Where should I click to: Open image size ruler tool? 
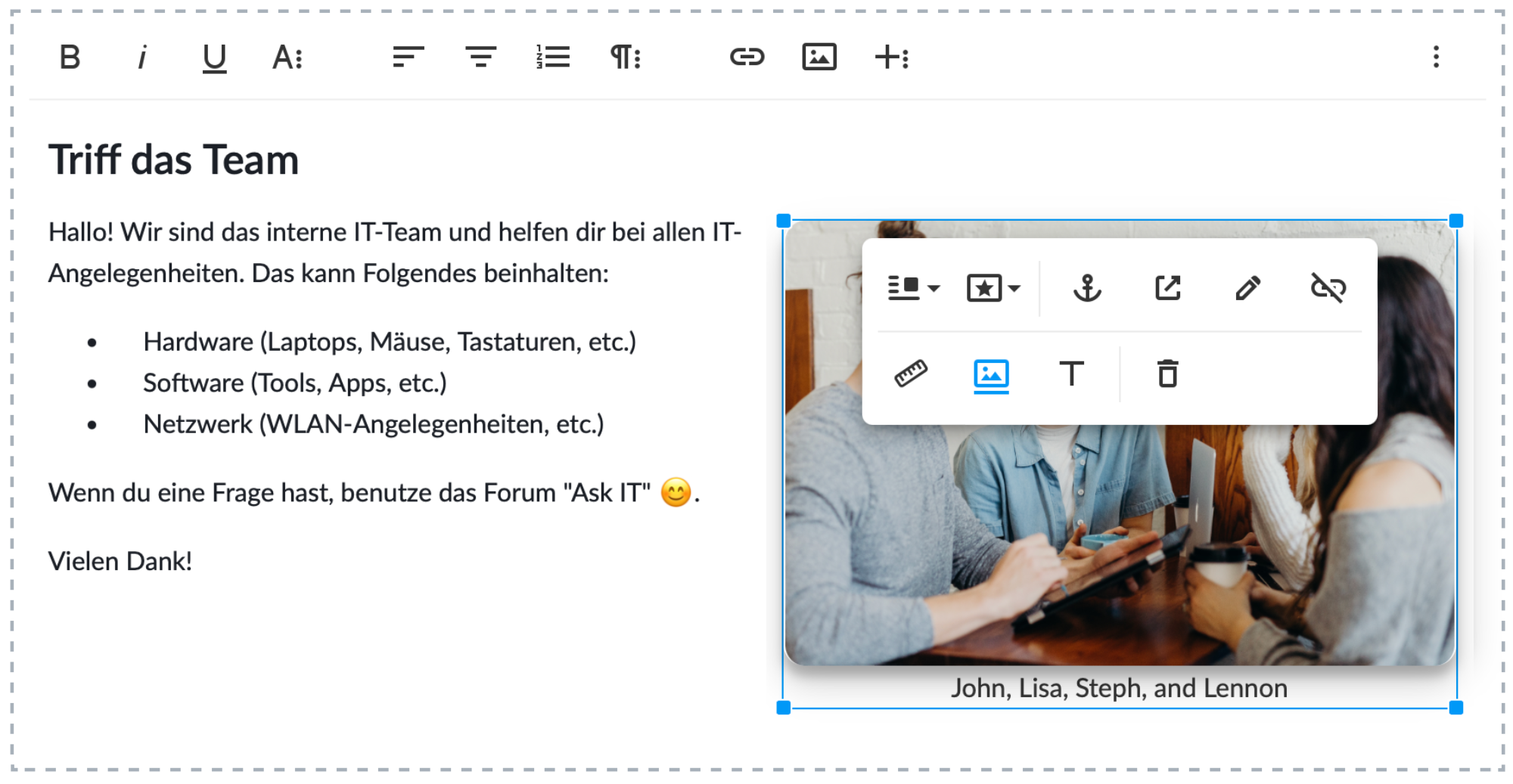(x=911, y=373)
